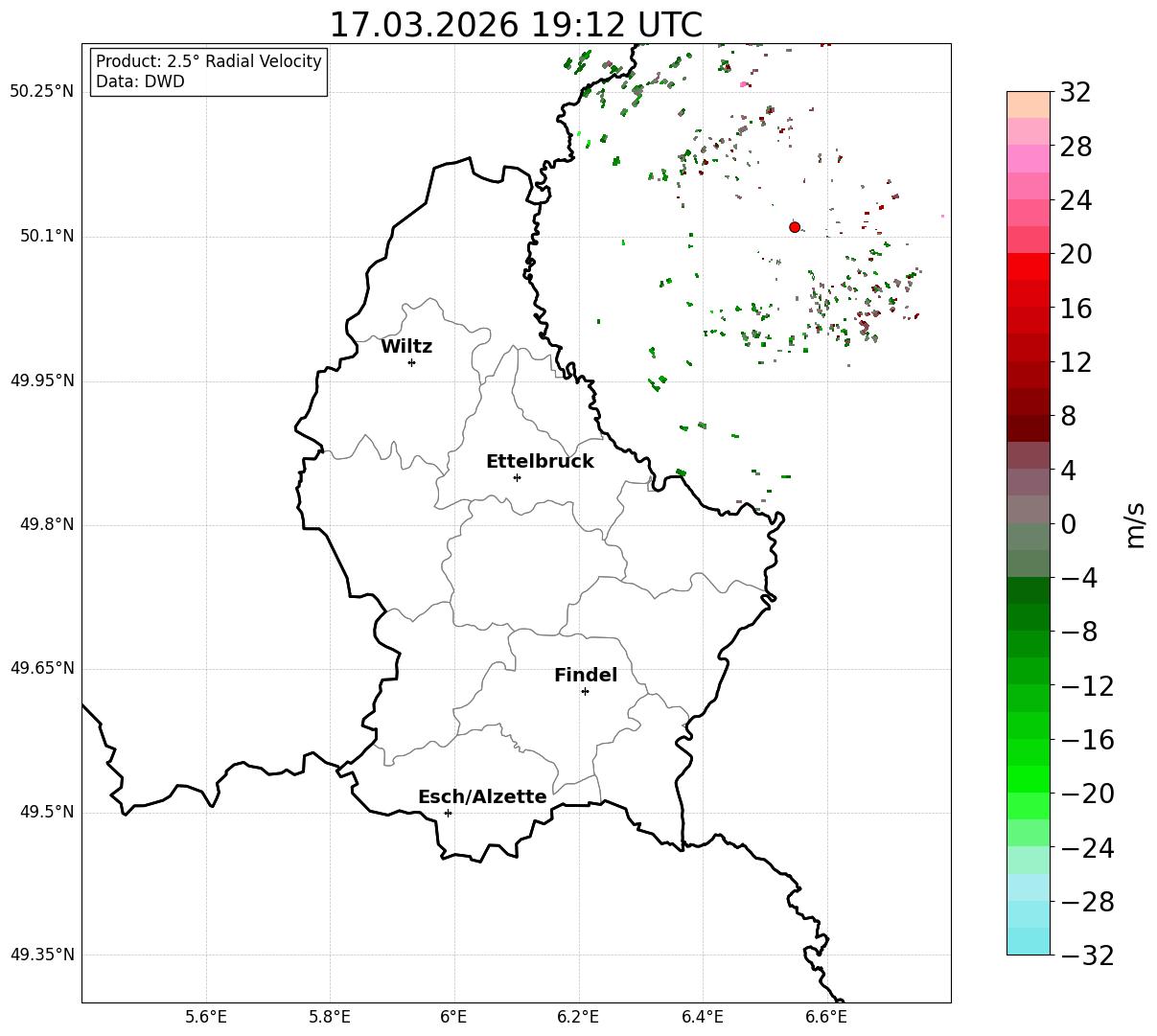Image resolution: width=1157 pixels, height=1036 pixels.
Task: Click the 49.95°N latitude label
Action: point(42,380)
